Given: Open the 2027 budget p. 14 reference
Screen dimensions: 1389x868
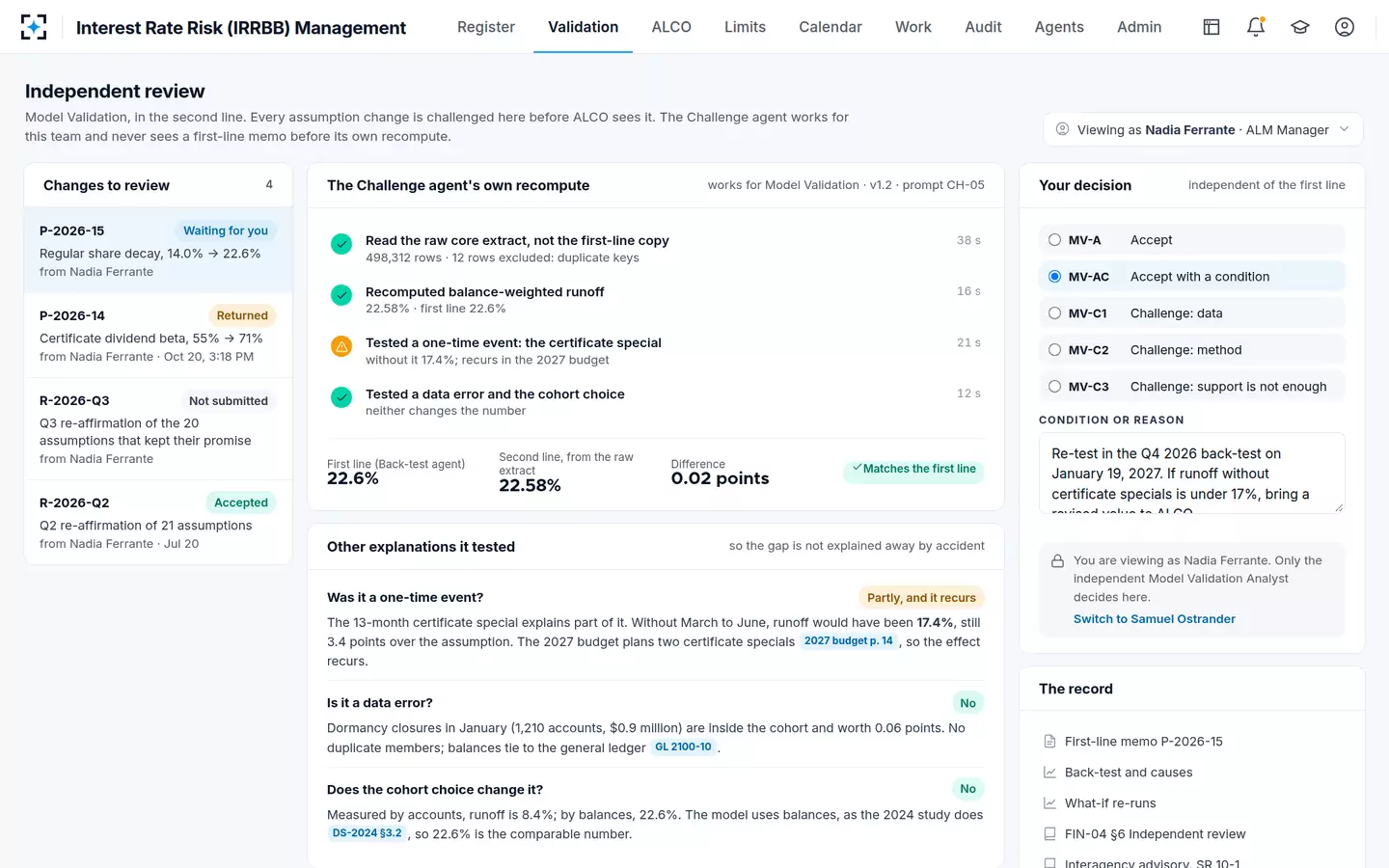Looking at the screenshot, I should point(849,641).
